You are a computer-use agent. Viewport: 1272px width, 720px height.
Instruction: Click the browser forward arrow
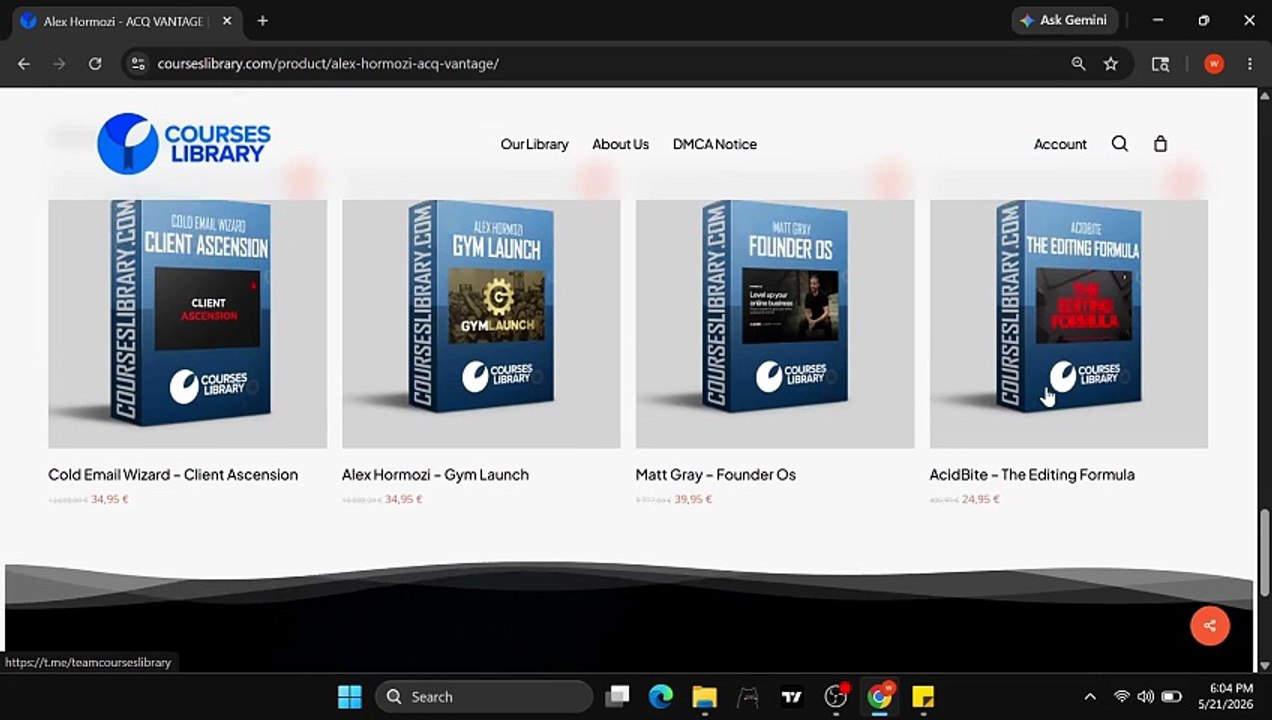tap(59, 63)
